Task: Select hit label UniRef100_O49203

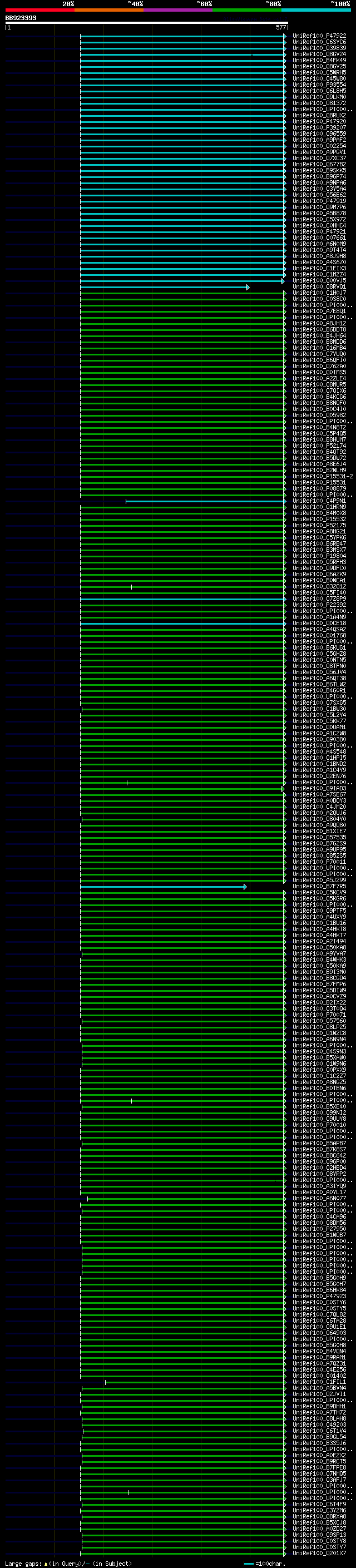Action: [319, 1425]
